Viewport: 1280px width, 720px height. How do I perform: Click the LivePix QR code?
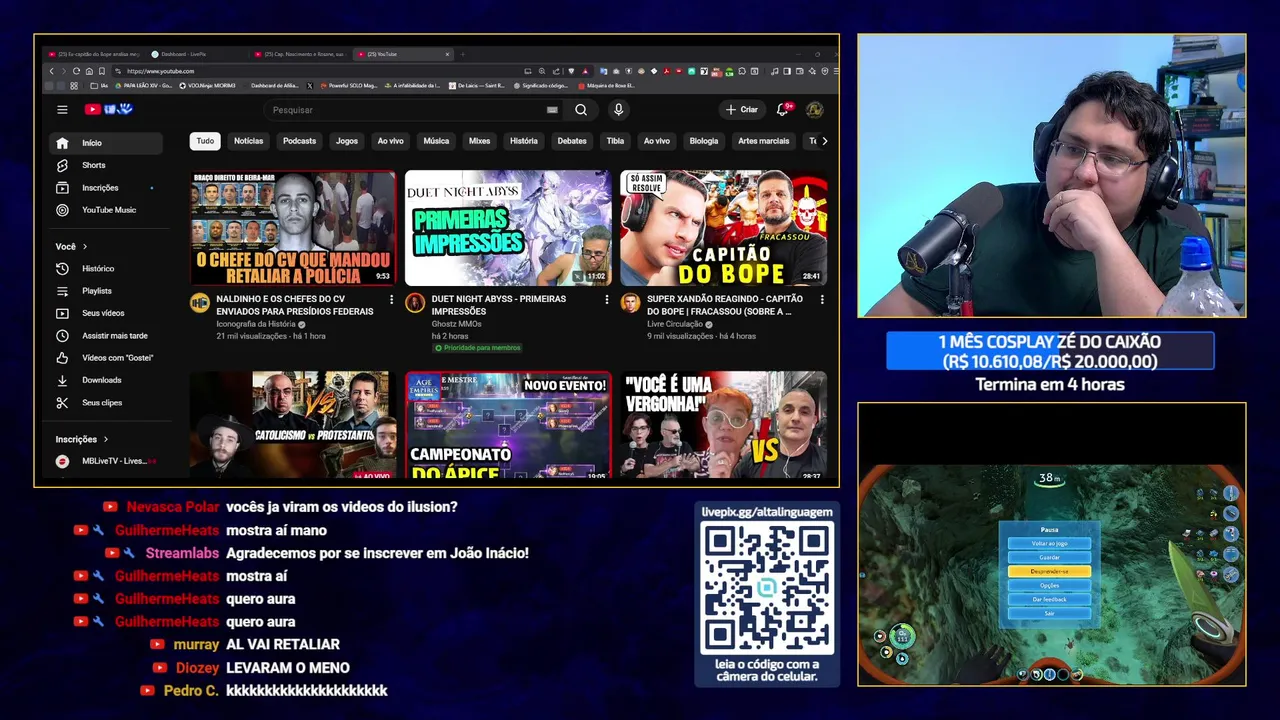pyautogui.click(x=767, y=588)
